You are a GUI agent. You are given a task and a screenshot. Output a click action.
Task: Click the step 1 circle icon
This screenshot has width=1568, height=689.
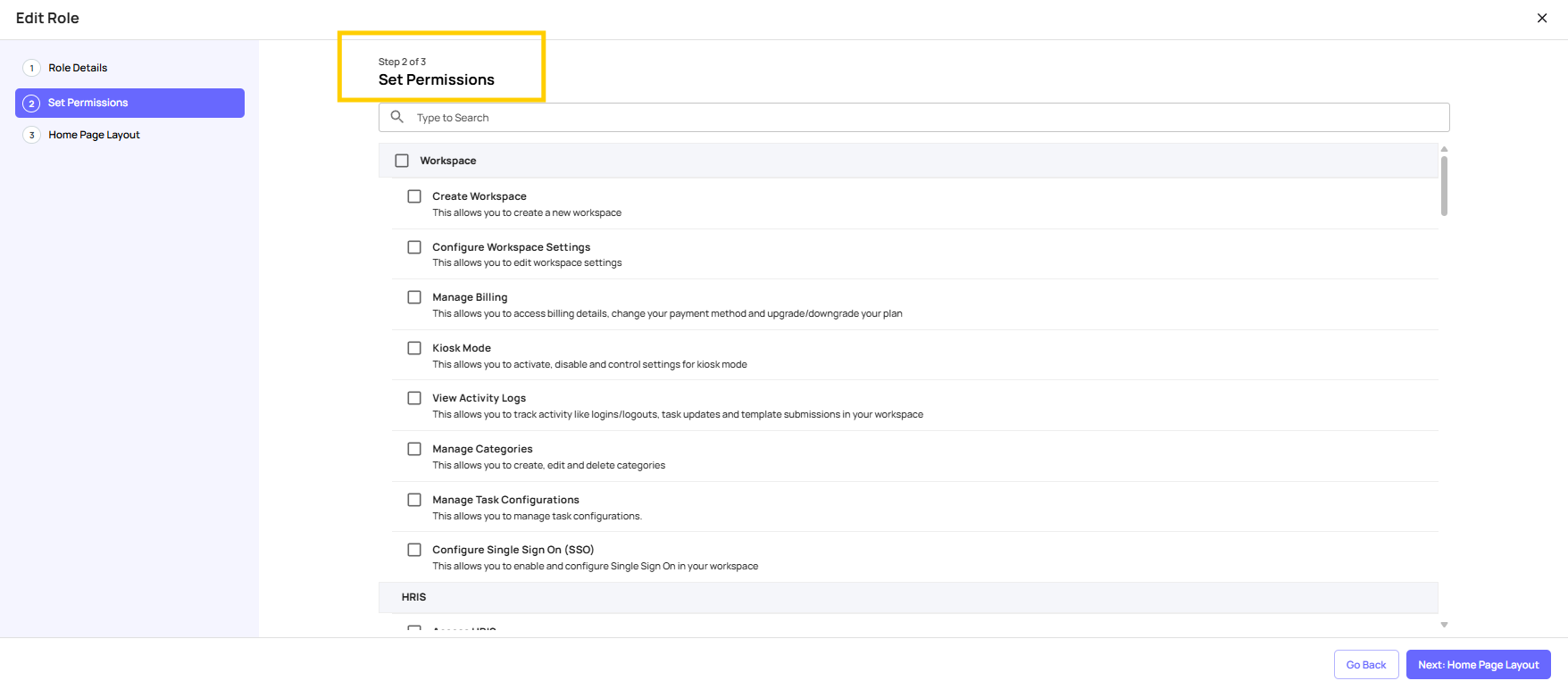tap(32, 68)
